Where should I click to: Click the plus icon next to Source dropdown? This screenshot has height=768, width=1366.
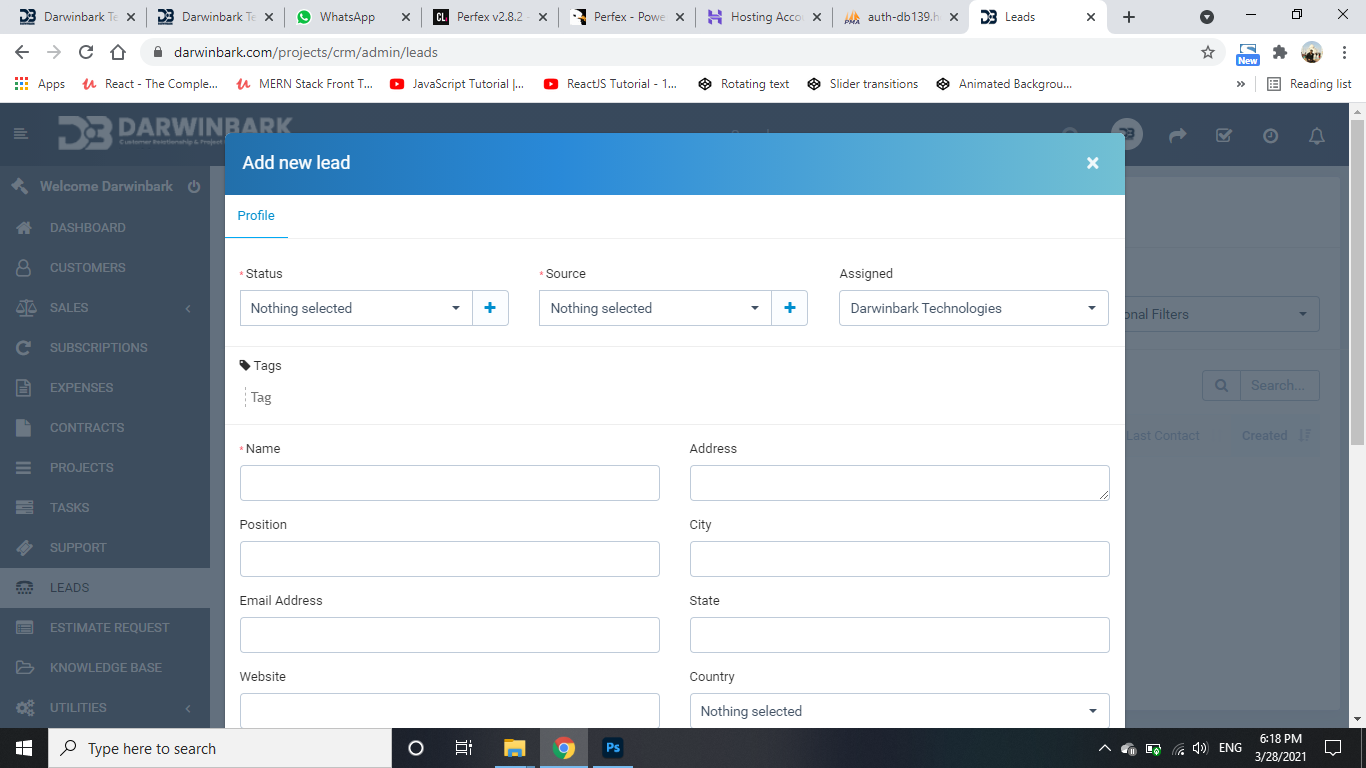coord(789,308)
